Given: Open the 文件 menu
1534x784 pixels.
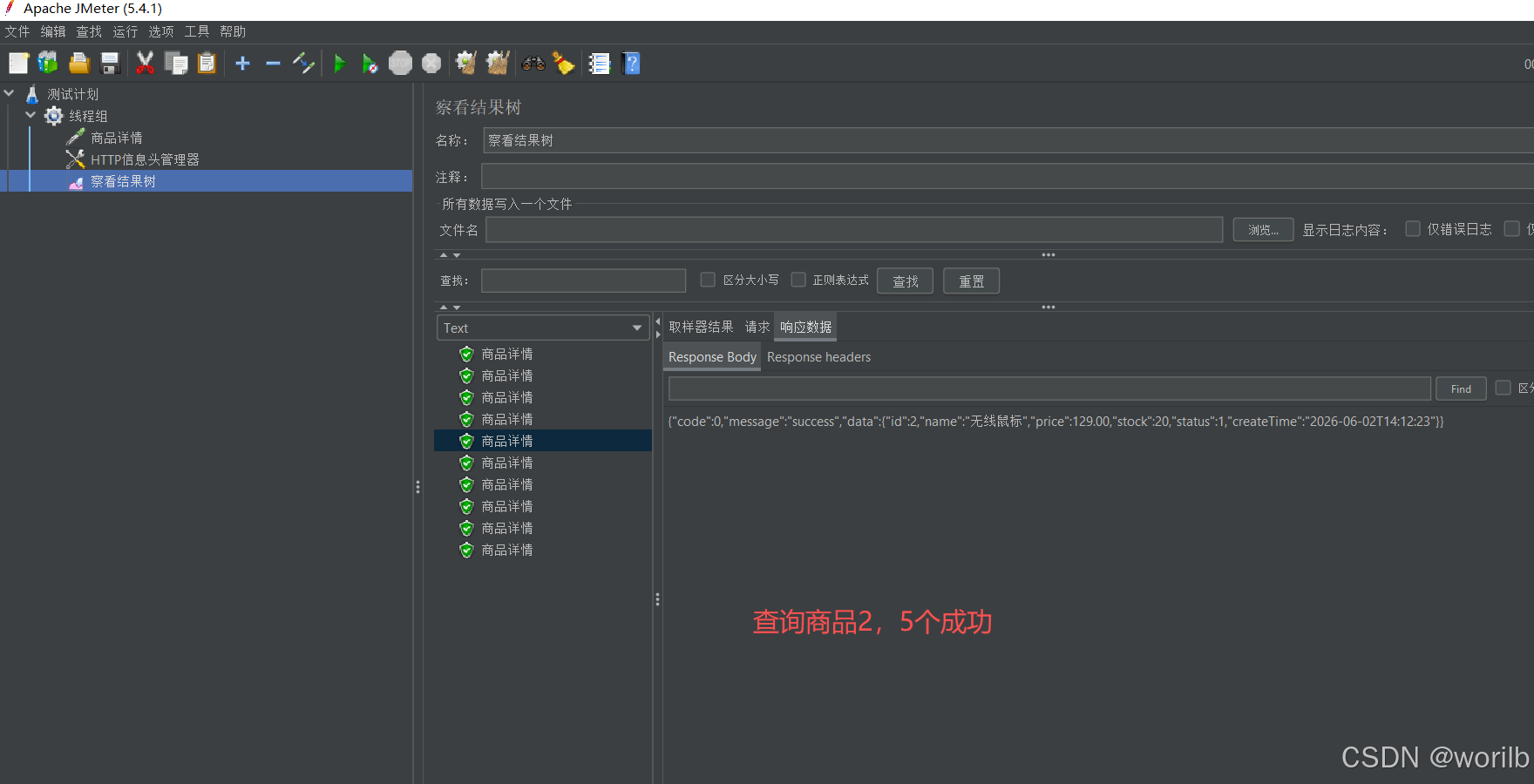Looking at the screenshot, I should 17,31.
